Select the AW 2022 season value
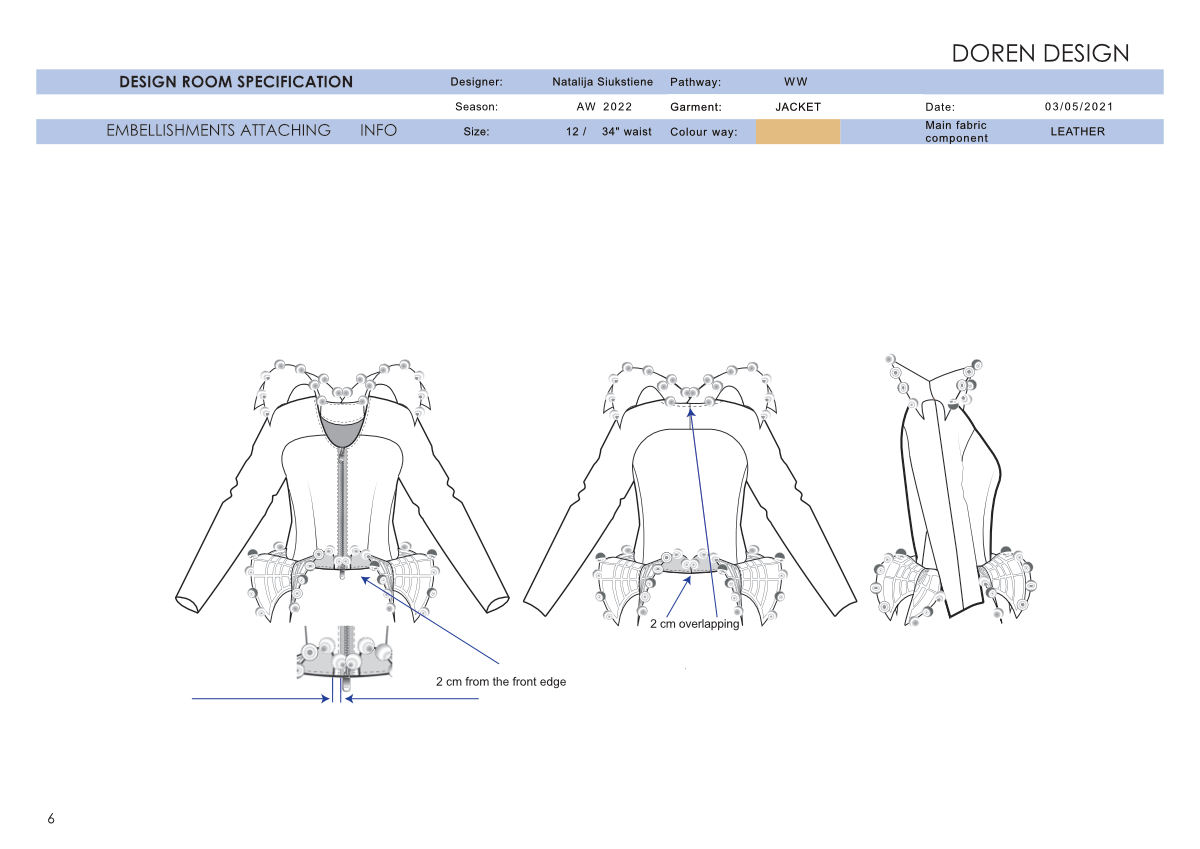The width and height of the screenshot is (1200, 849). coord(604,106)
